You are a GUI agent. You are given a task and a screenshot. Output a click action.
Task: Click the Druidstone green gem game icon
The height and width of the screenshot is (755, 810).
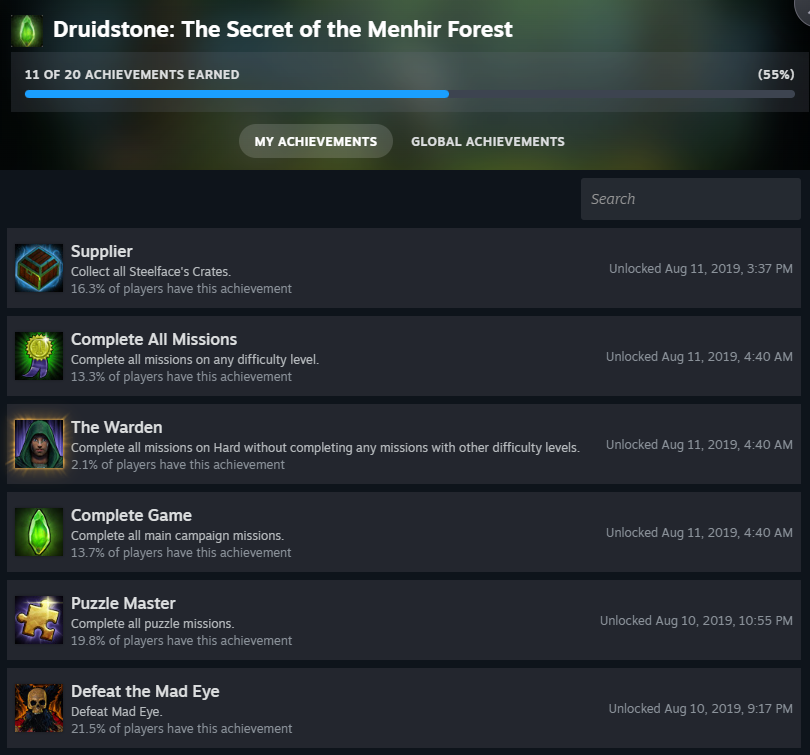[x=27, y=31]
